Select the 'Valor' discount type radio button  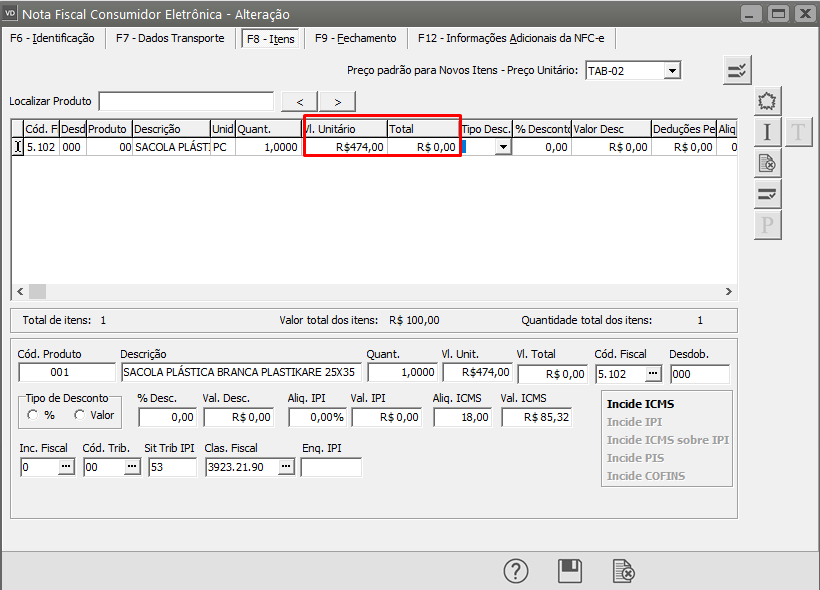pyautogui.click(x=80, y=414)
